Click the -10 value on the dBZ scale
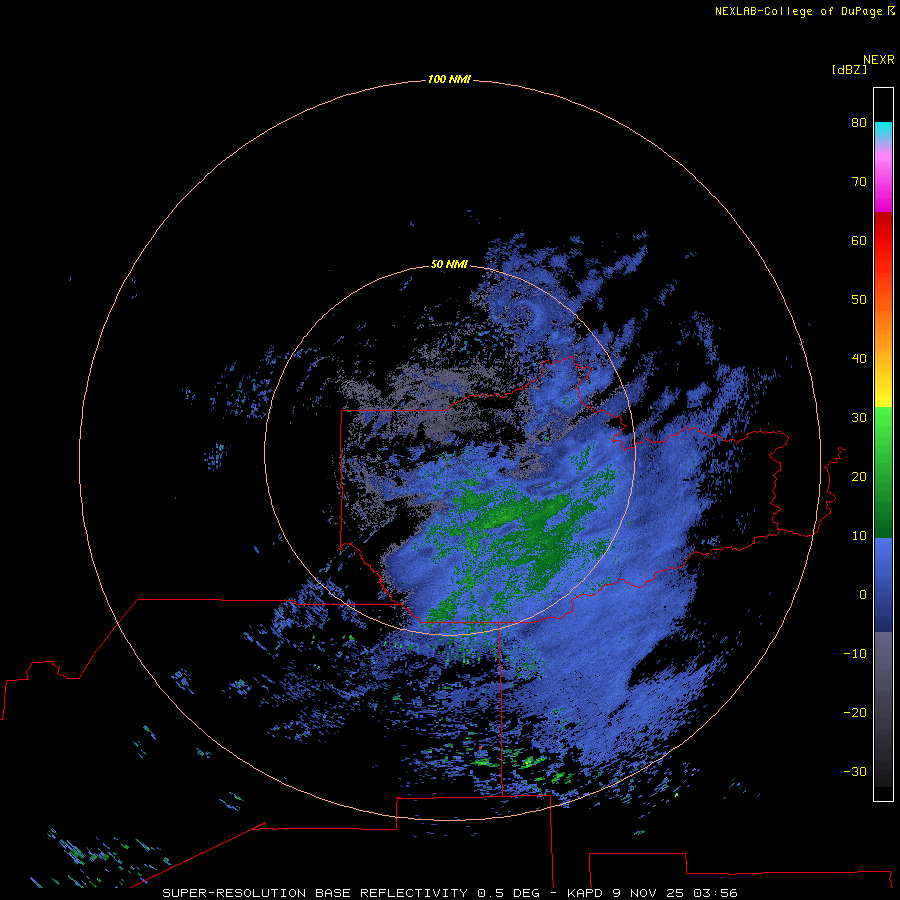 855,654
